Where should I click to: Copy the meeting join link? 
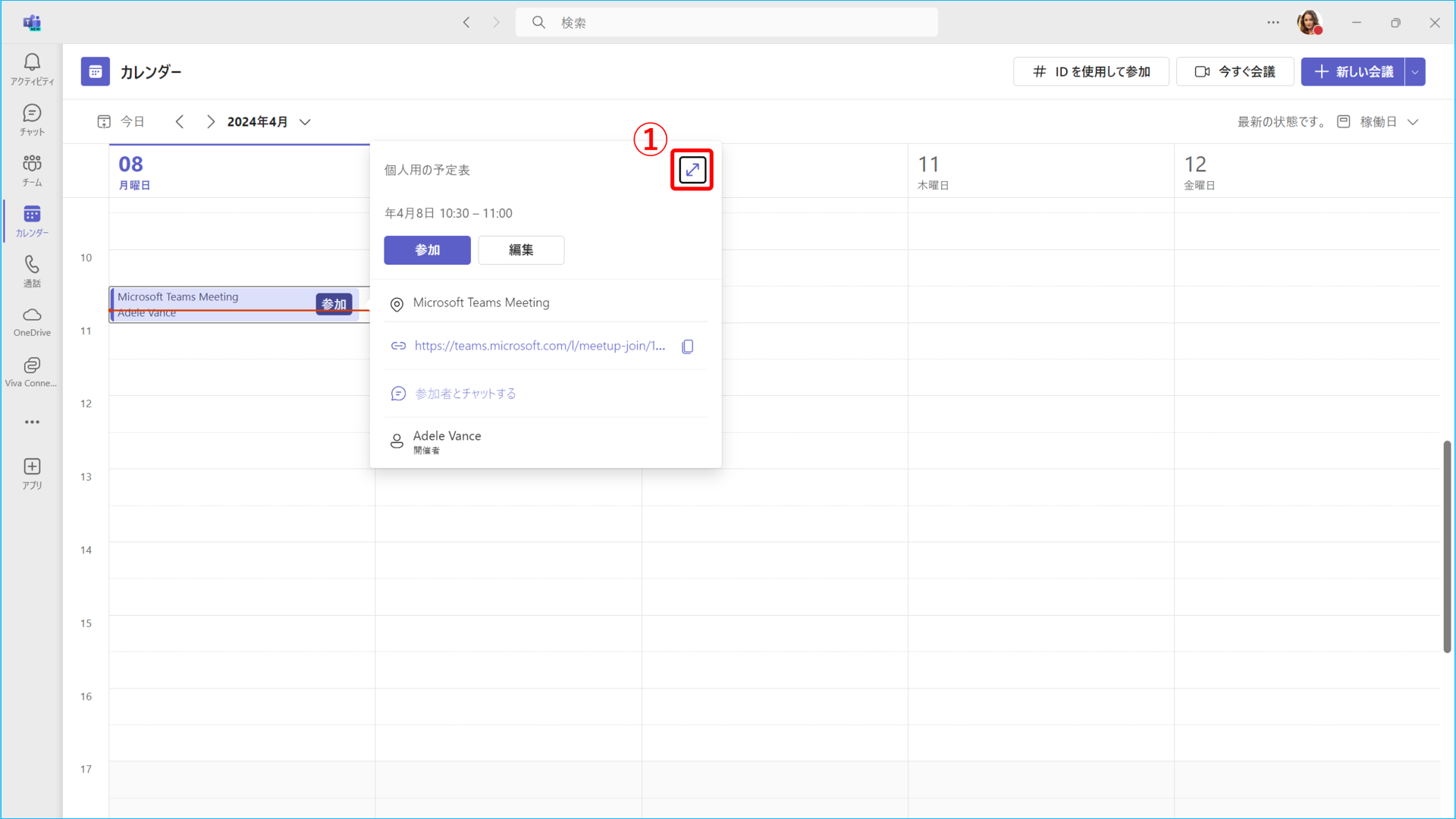click(x=687, y=347)
